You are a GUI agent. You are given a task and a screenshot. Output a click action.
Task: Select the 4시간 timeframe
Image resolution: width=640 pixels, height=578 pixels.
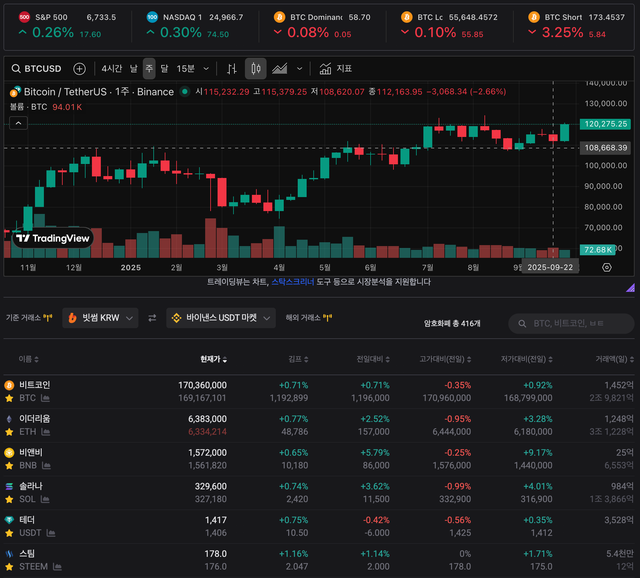click(x=112, y=69)
